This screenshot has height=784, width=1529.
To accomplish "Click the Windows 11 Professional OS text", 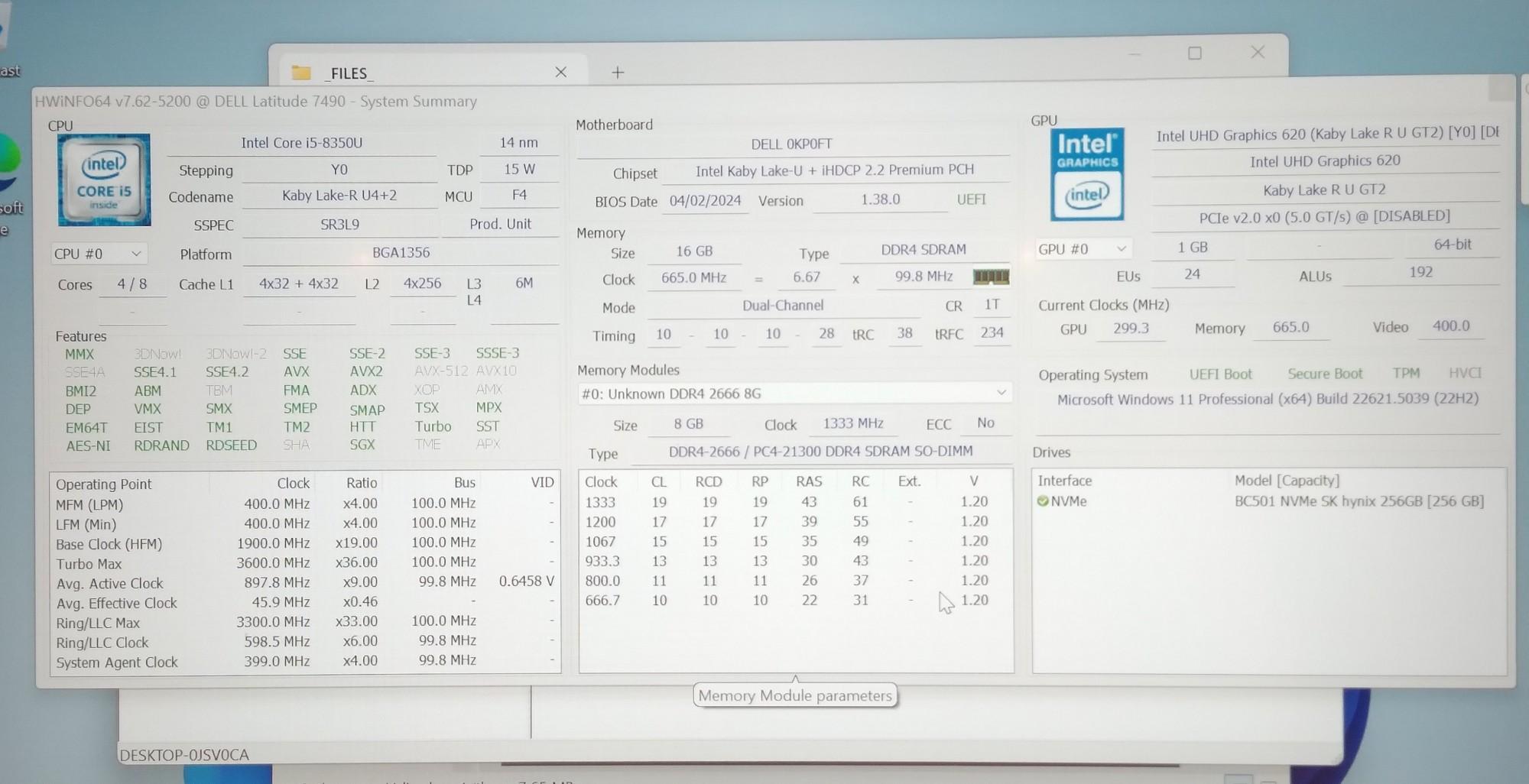I will (x=1268, y=399).
